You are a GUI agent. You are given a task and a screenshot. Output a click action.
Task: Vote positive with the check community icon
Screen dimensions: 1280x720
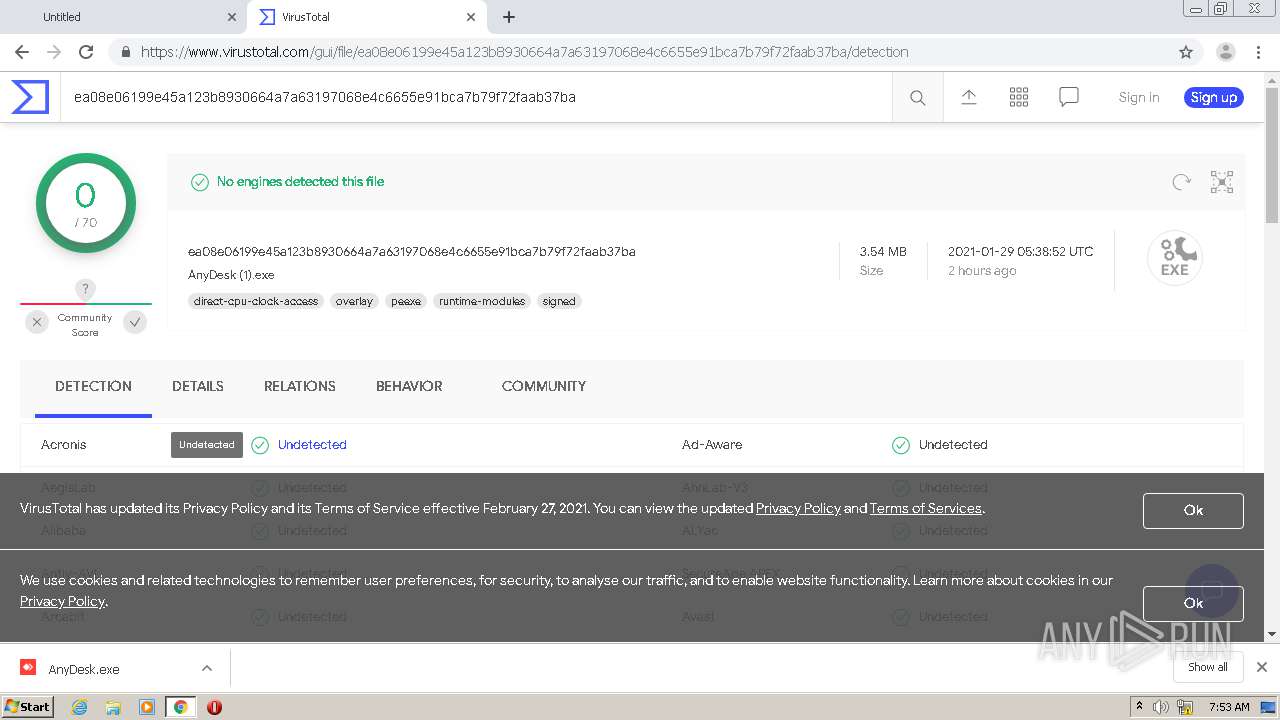tap(135, 322)
